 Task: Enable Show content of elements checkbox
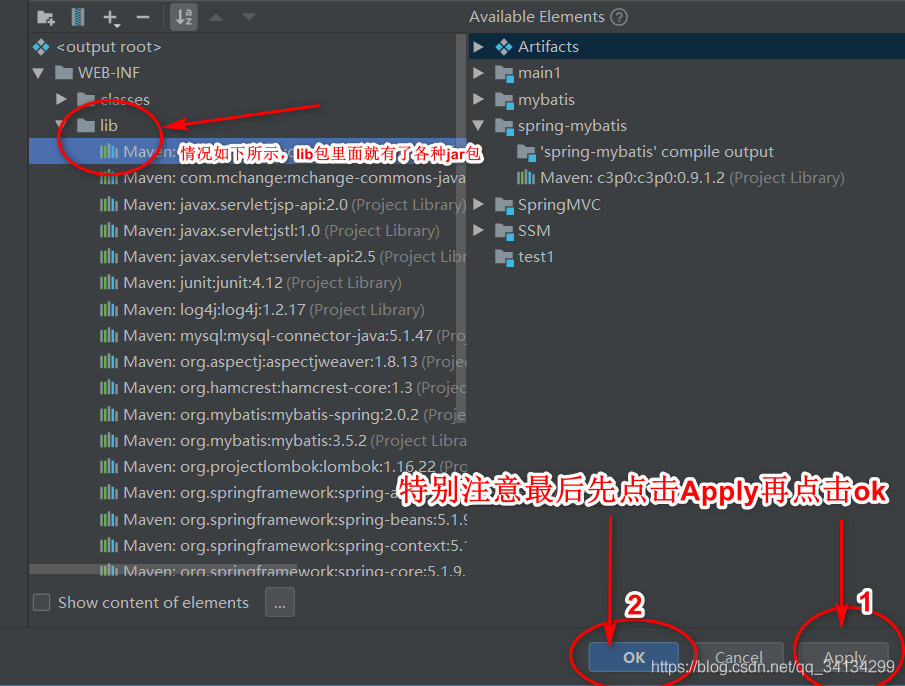click(x=42, y=602)
